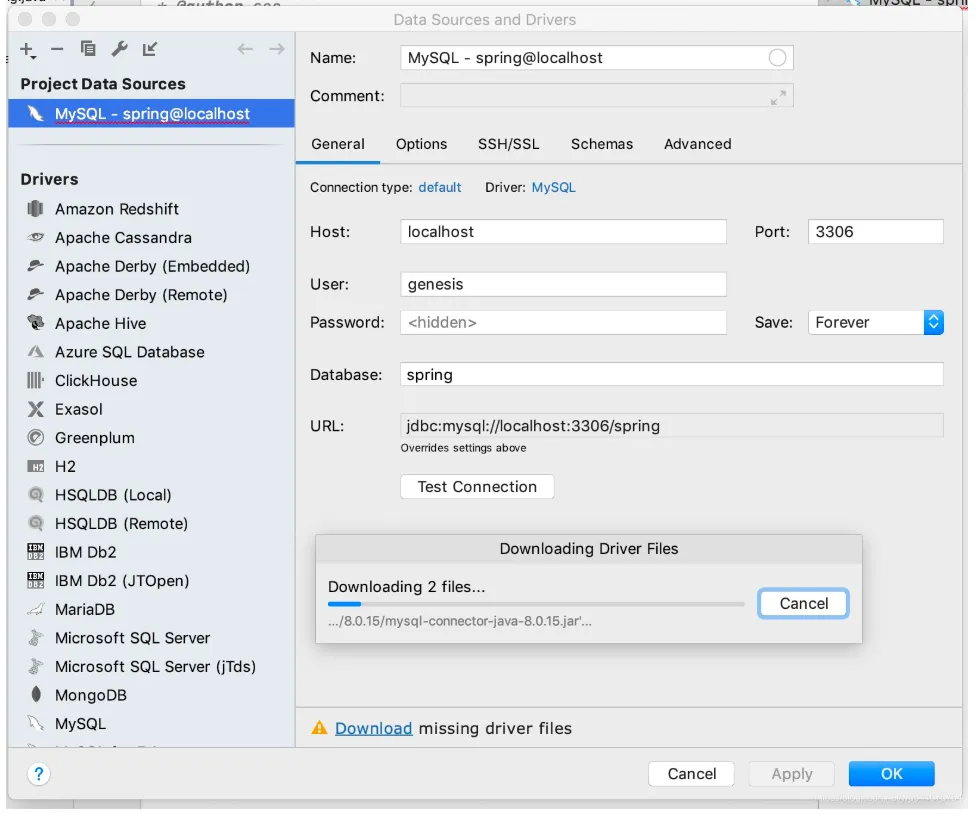Click the Download missing driver files link
Viewport: 976px width, 814px height.
tap(373, 728)
